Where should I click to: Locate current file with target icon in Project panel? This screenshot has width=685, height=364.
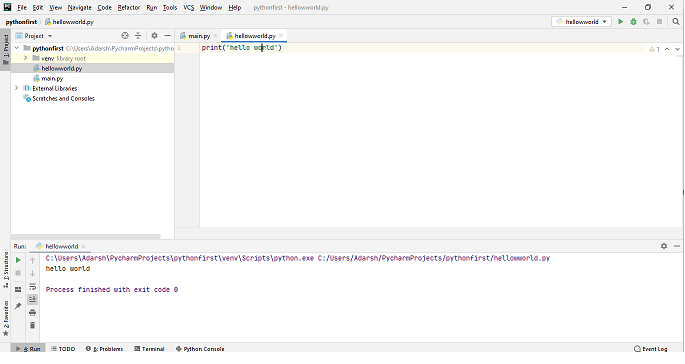(x=125, y=36)
